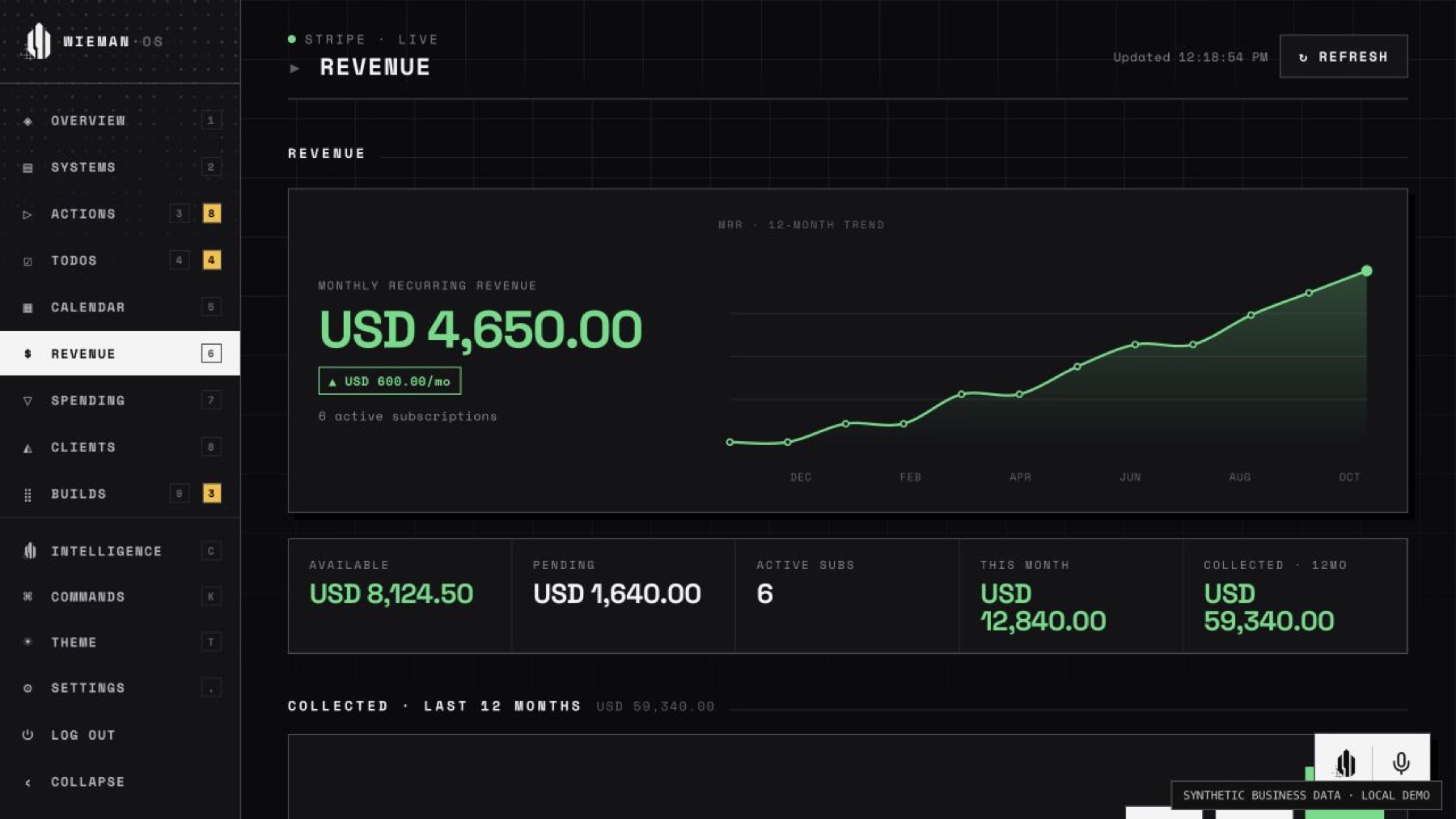Screen dimensions: 1456x819
Task: Collapse the sidebar with the chevron
Action: [x=28, y=783]
